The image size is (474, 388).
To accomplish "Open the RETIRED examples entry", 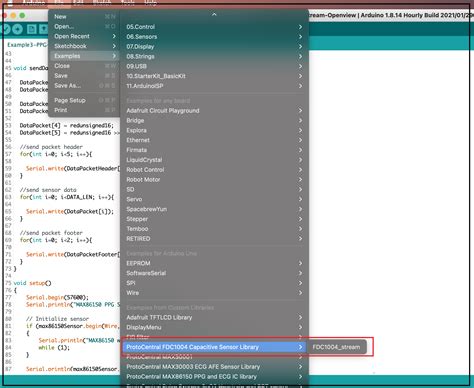I will pos(214,239).
